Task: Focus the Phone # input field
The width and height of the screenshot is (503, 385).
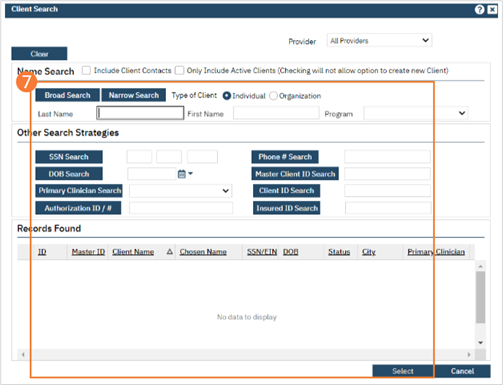Action: point(387,157)
